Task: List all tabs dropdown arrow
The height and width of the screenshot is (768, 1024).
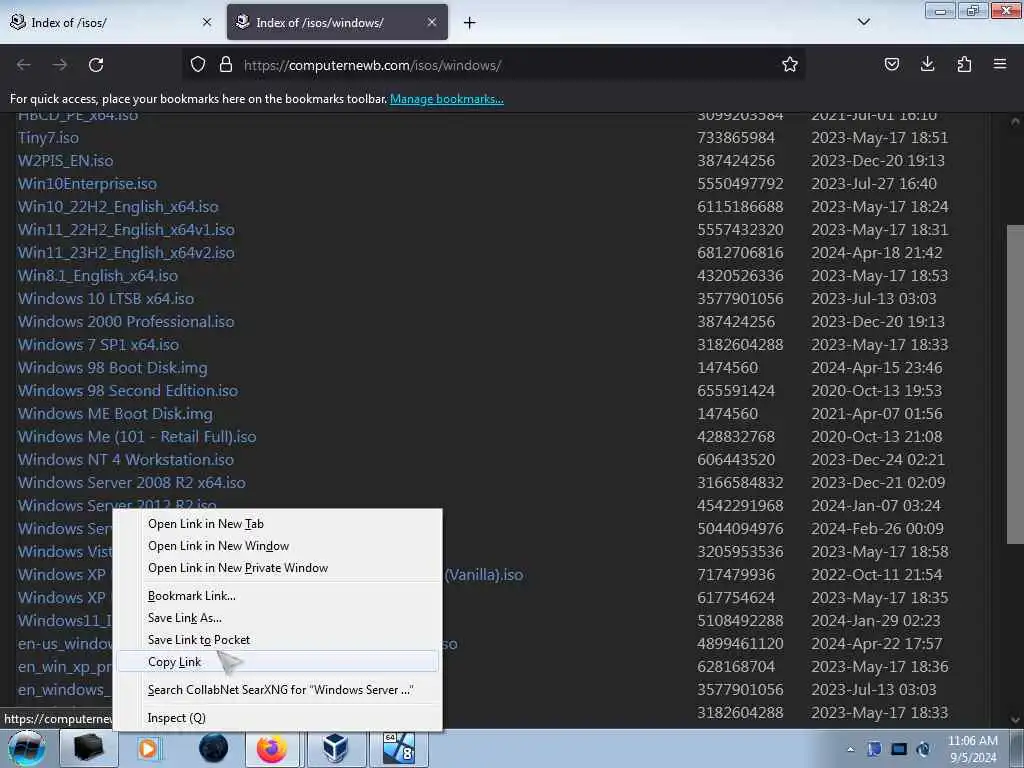Action: click(863, 22)
